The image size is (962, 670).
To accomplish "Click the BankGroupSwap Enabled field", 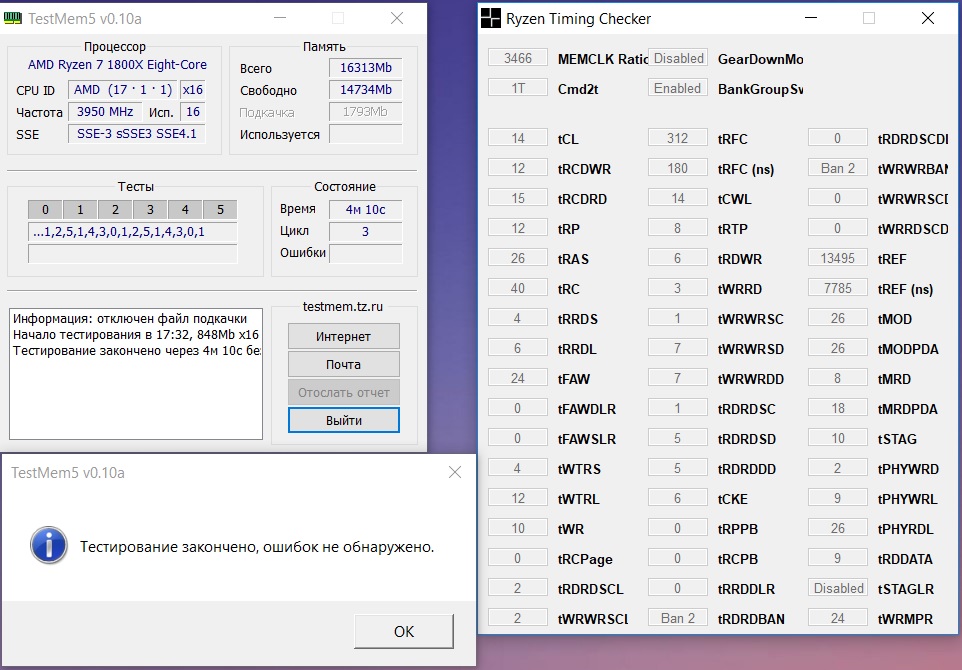I will [678, 88].
